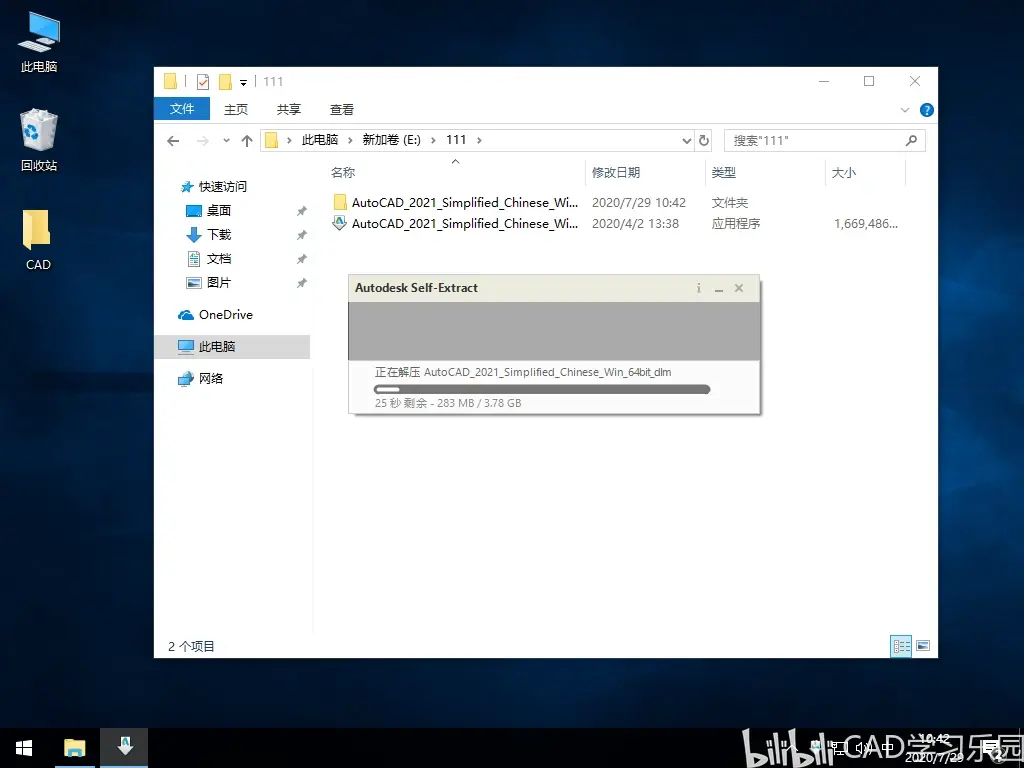
Task: Switch to details view icon
Action: pyautogui.click(x=901, y=647)
